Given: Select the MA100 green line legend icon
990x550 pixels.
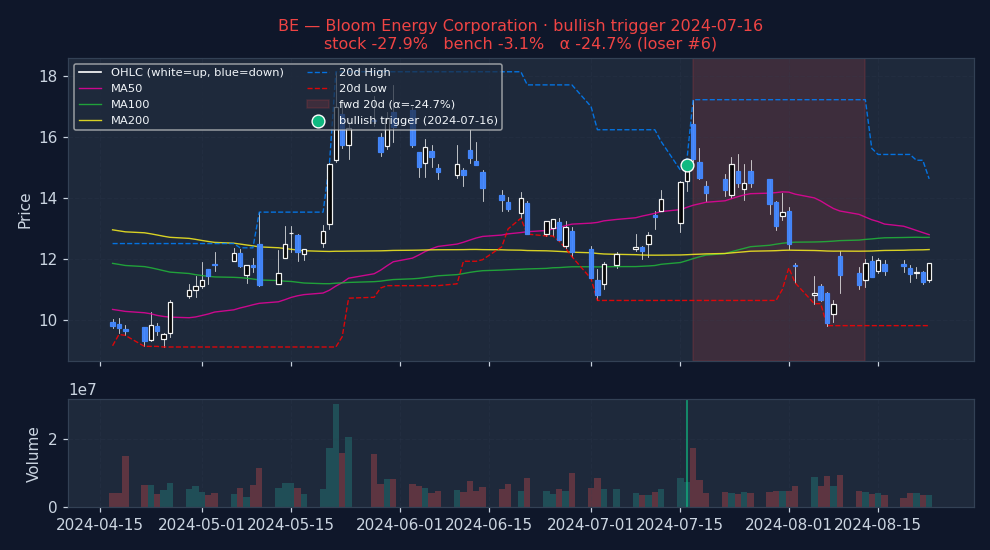Looking at the screenshot, I should (x=92, y=104).
